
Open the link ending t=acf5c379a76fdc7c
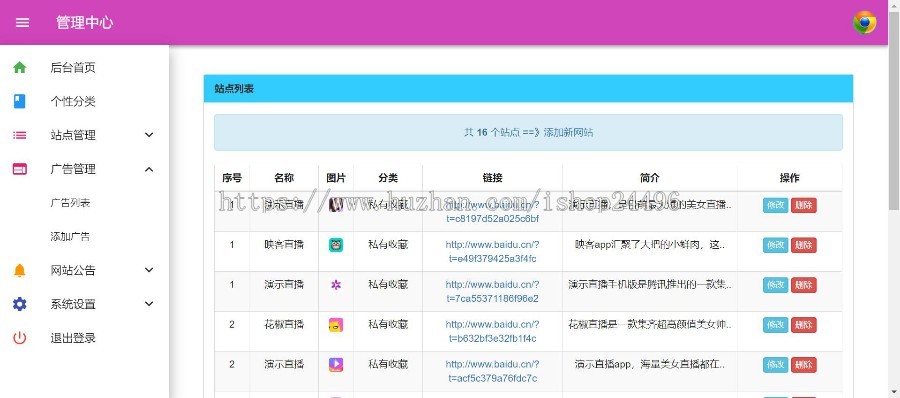492,371
